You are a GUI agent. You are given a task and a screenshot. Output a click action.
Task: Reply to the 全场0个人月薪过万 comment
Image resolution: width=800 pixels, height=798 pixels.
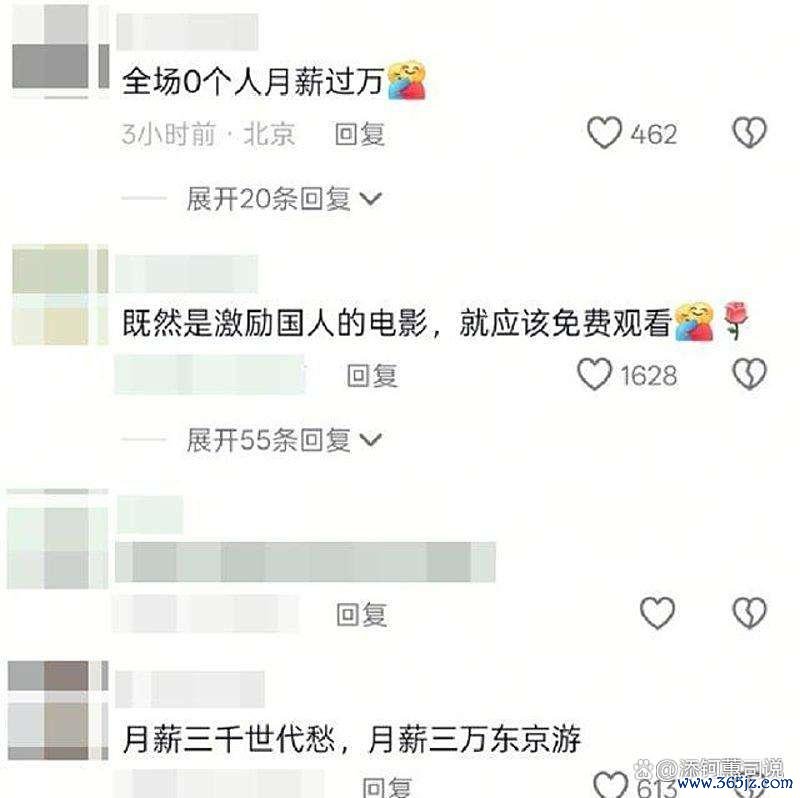pos(360,134)
